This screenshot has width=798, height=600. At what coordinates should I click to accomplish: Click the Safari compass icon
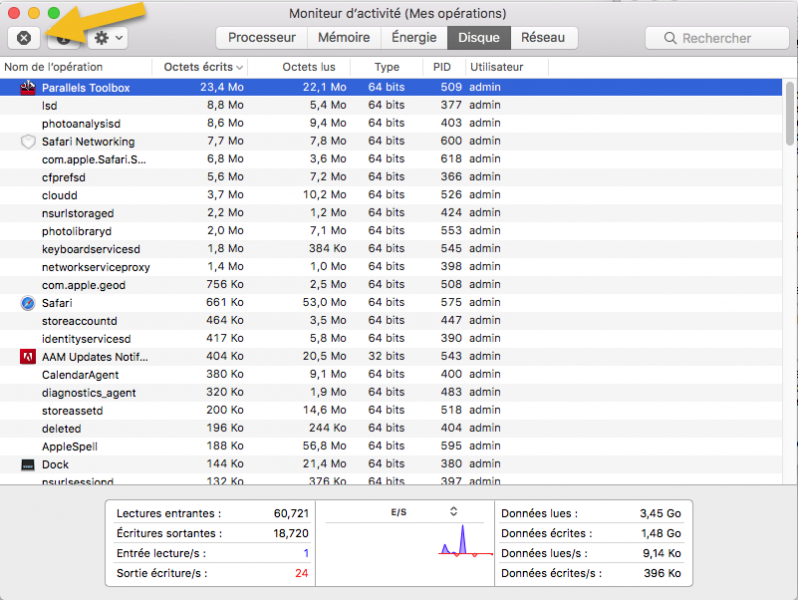coord(27,303)
